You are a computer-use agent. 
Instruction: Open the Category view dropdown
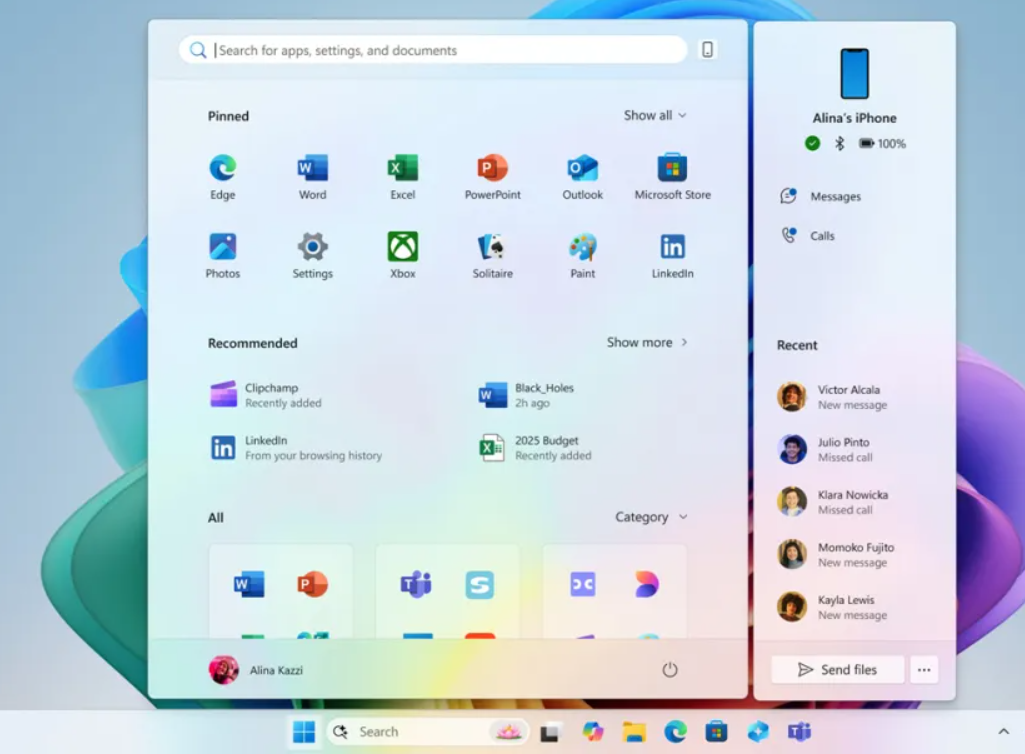[x=651, y=517]
